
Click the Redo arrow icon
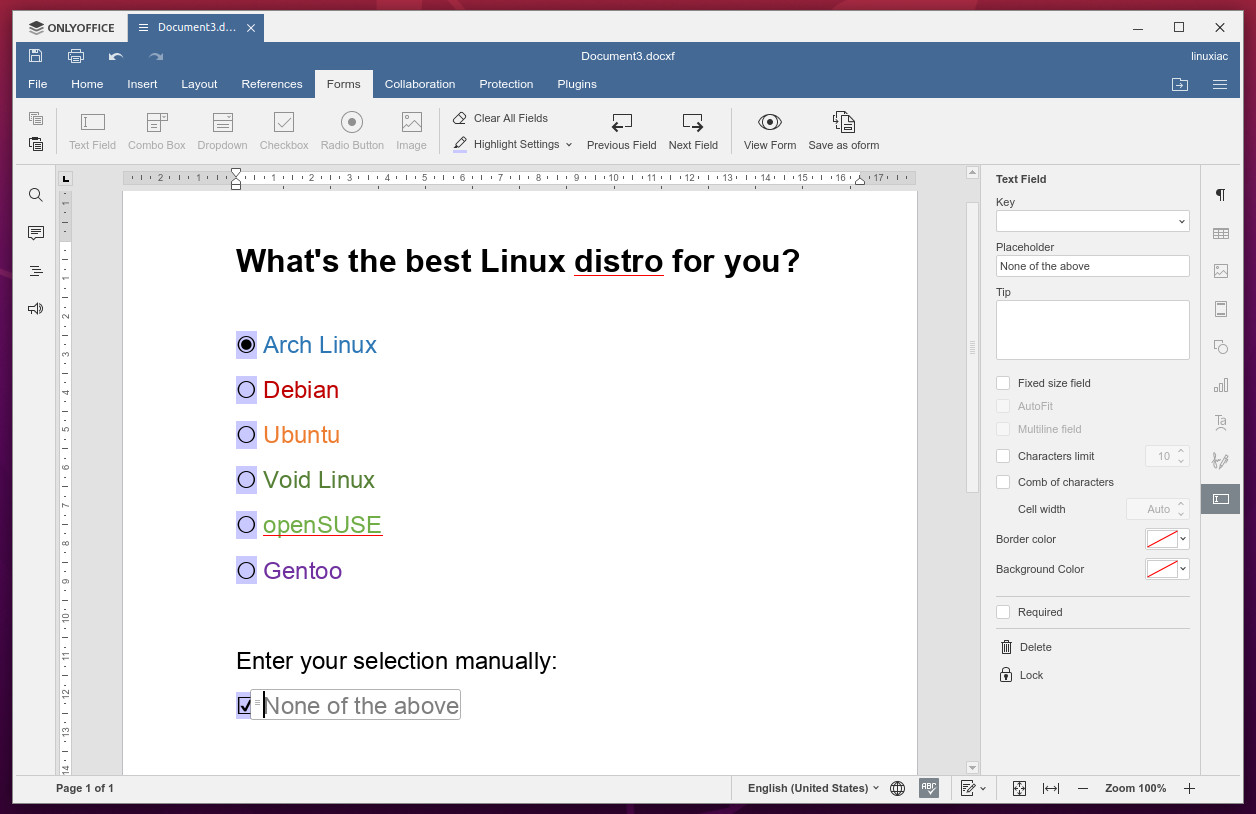pyautogui.click(x=156, y=56)
